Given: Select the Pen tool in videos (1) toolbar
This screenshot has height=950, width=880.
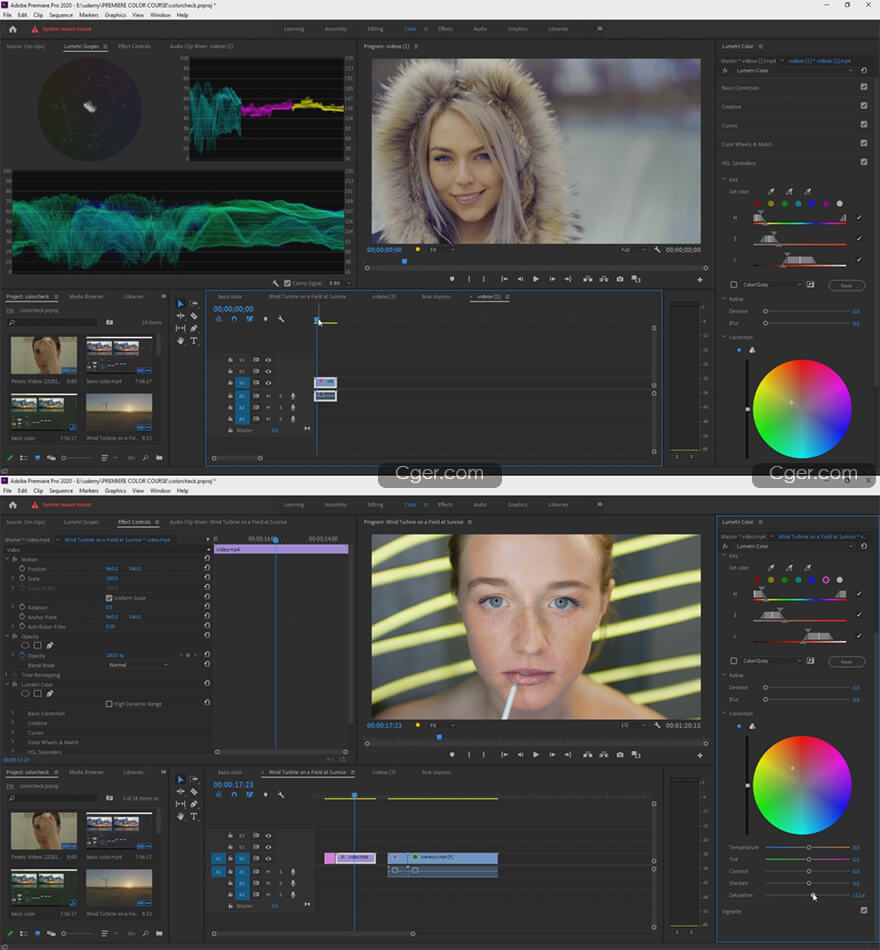Looking at the screenshot, I should pyautogui.click(x=194, y=328).
